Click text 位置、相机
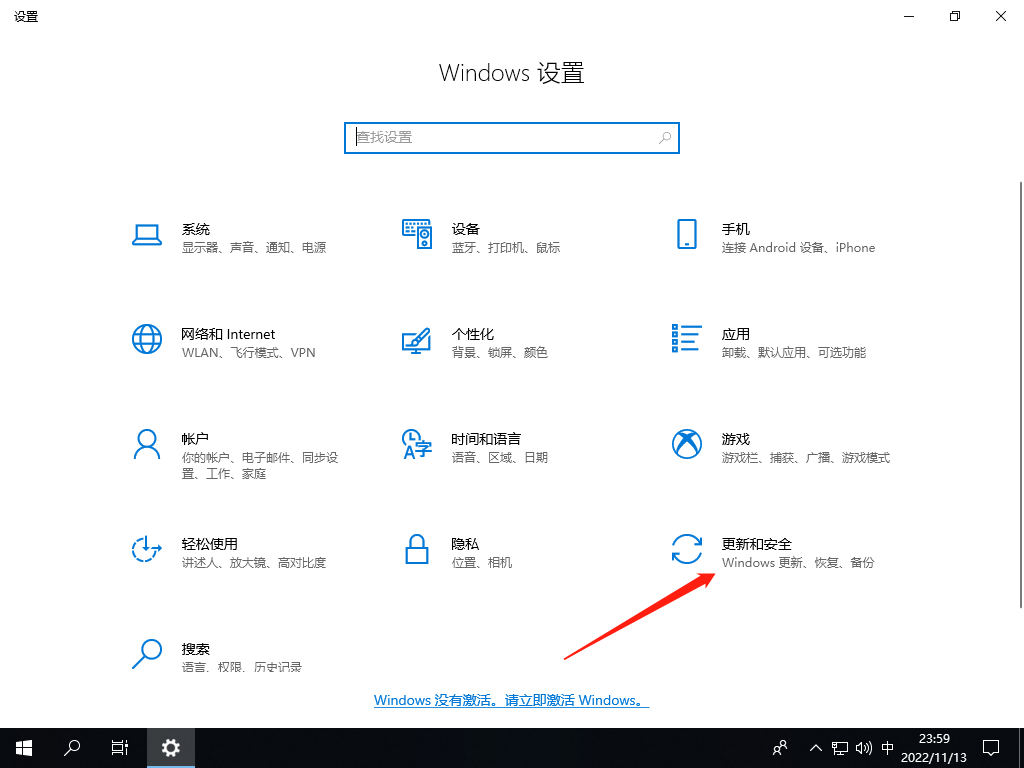Viewport: 1024px width, 768px height. click(482, 562)
